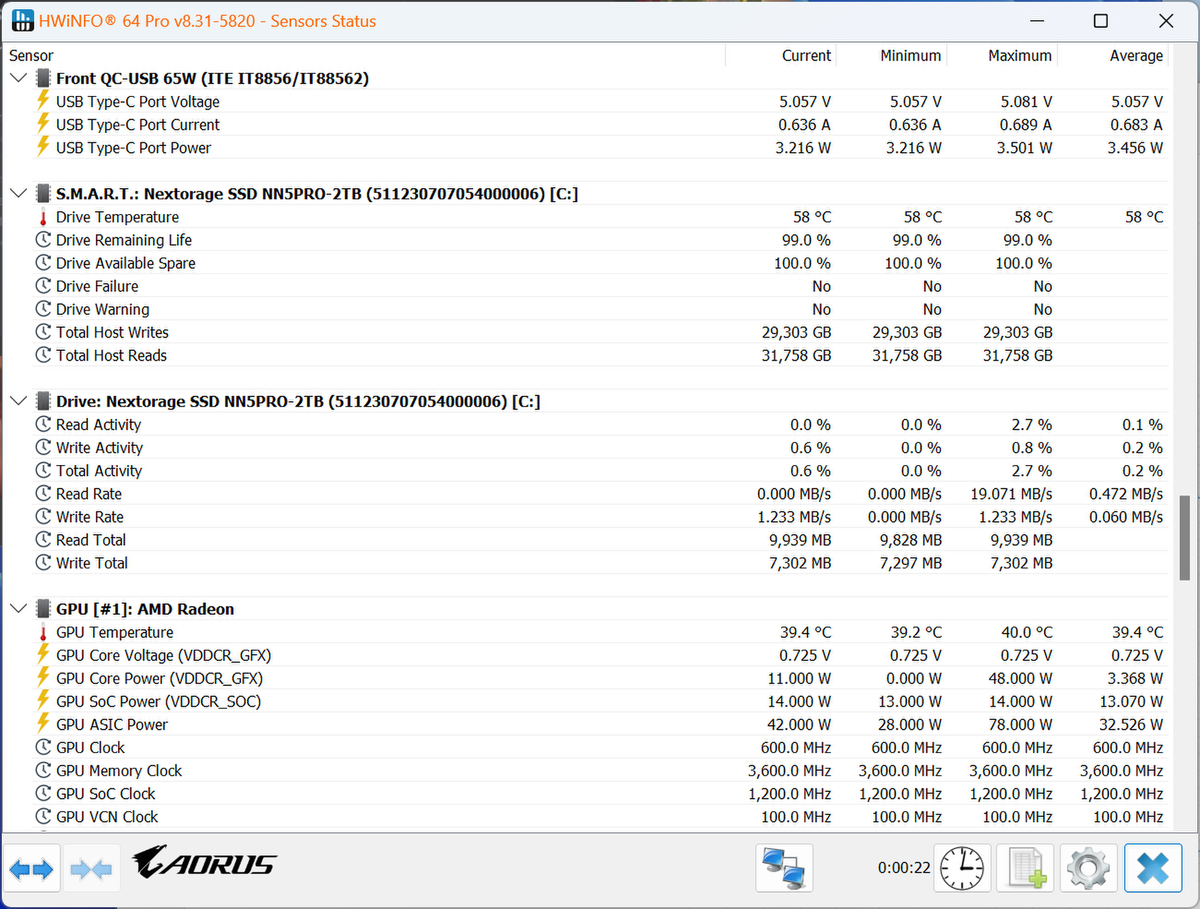Minimize the HWiNFO window

[1037, 21]
